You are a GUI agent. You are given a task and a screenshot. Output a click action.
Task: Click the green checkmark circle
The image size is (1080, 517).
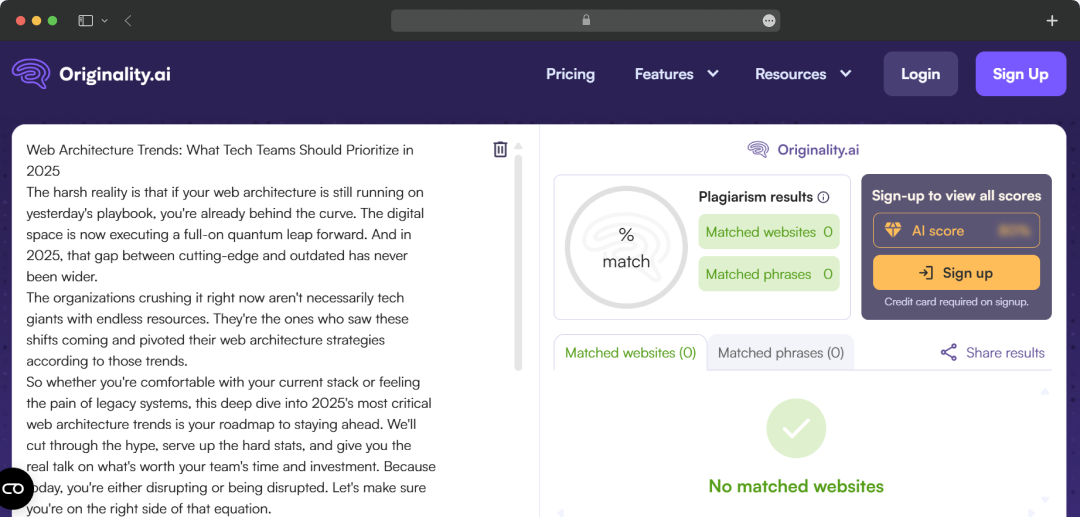coord(796,428)
